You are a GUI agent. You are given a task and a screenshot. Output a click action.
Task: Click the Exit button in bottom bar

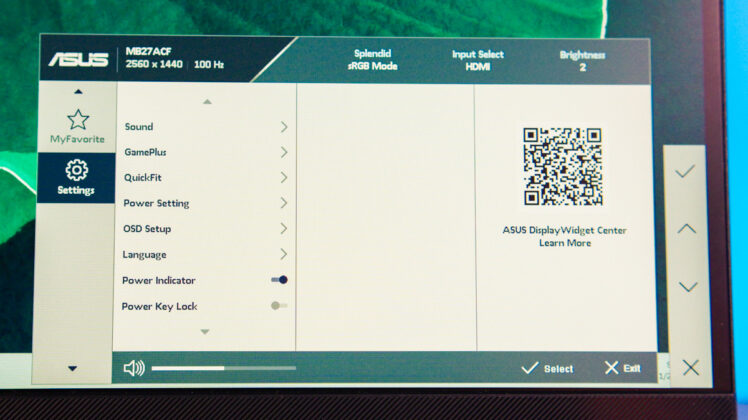pos(623,368)
